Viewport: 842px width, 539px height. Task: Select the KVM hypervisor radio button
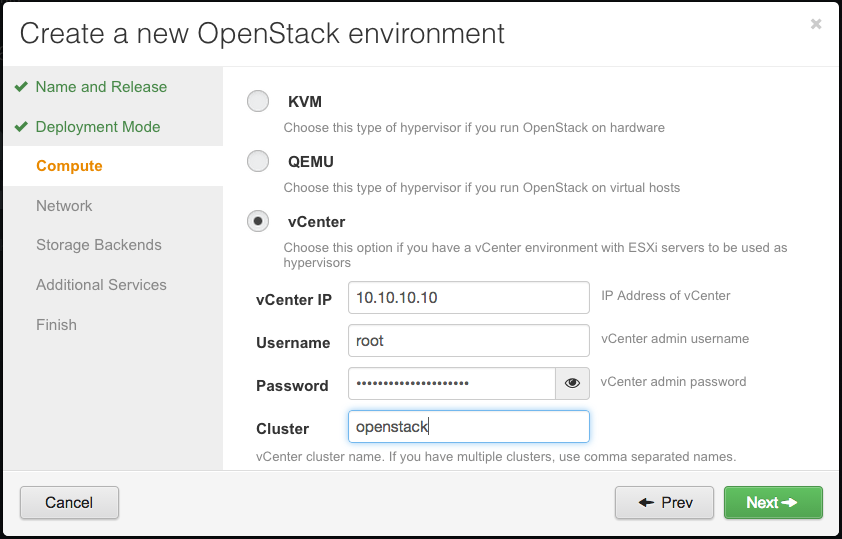258,101
